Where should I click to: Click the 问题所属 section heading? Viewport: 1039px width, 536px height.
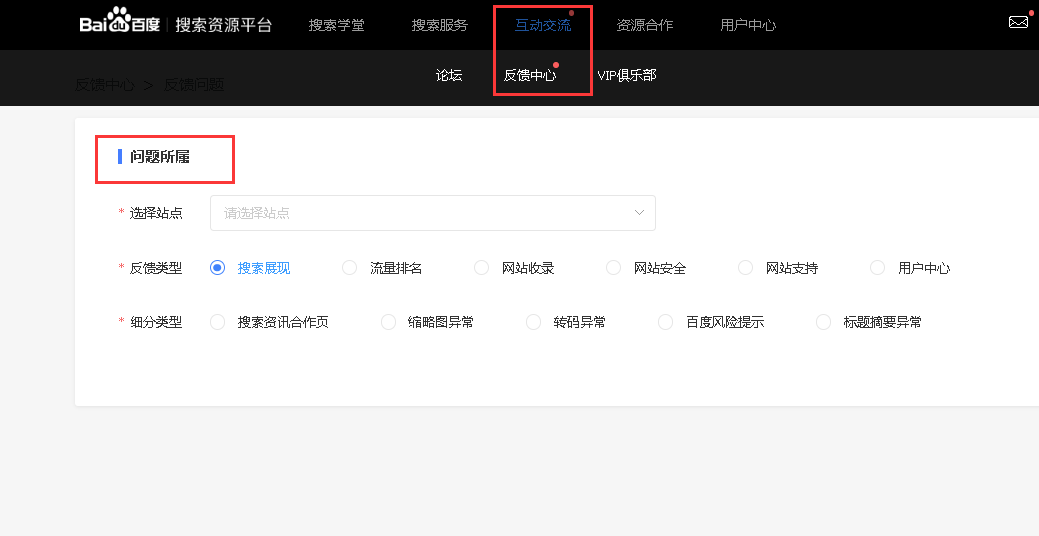click(x=160, y=157)
